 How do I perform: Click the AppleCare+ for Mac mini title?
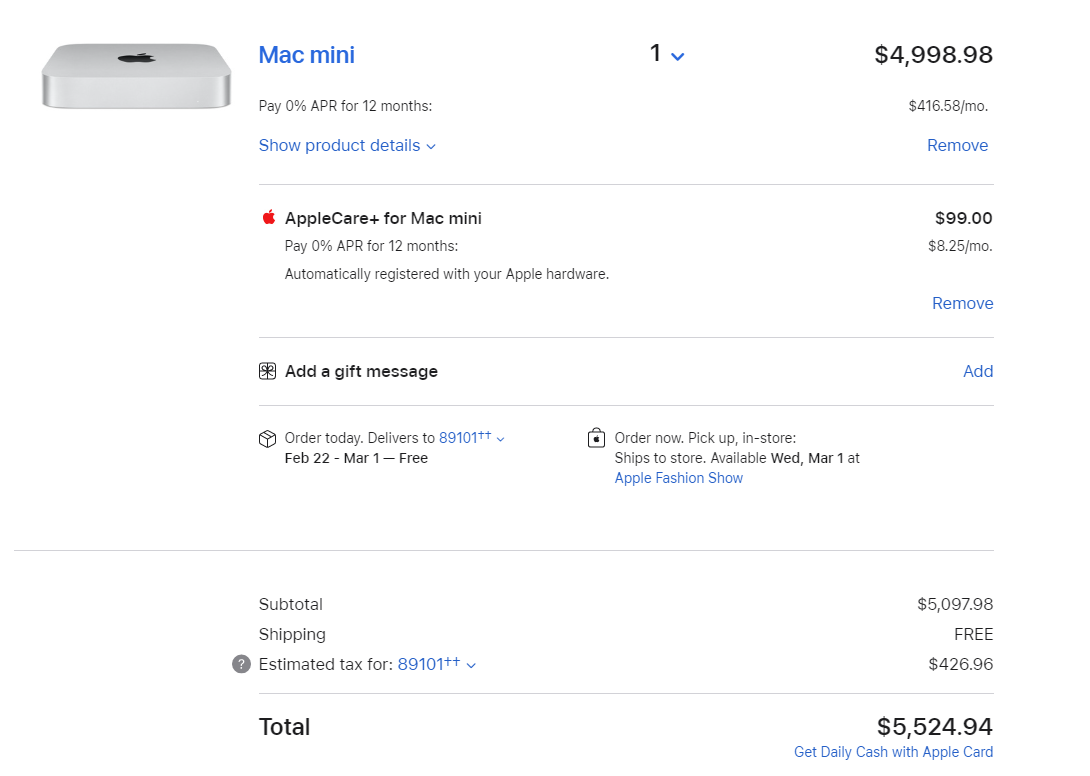click(x=383, y=218)
